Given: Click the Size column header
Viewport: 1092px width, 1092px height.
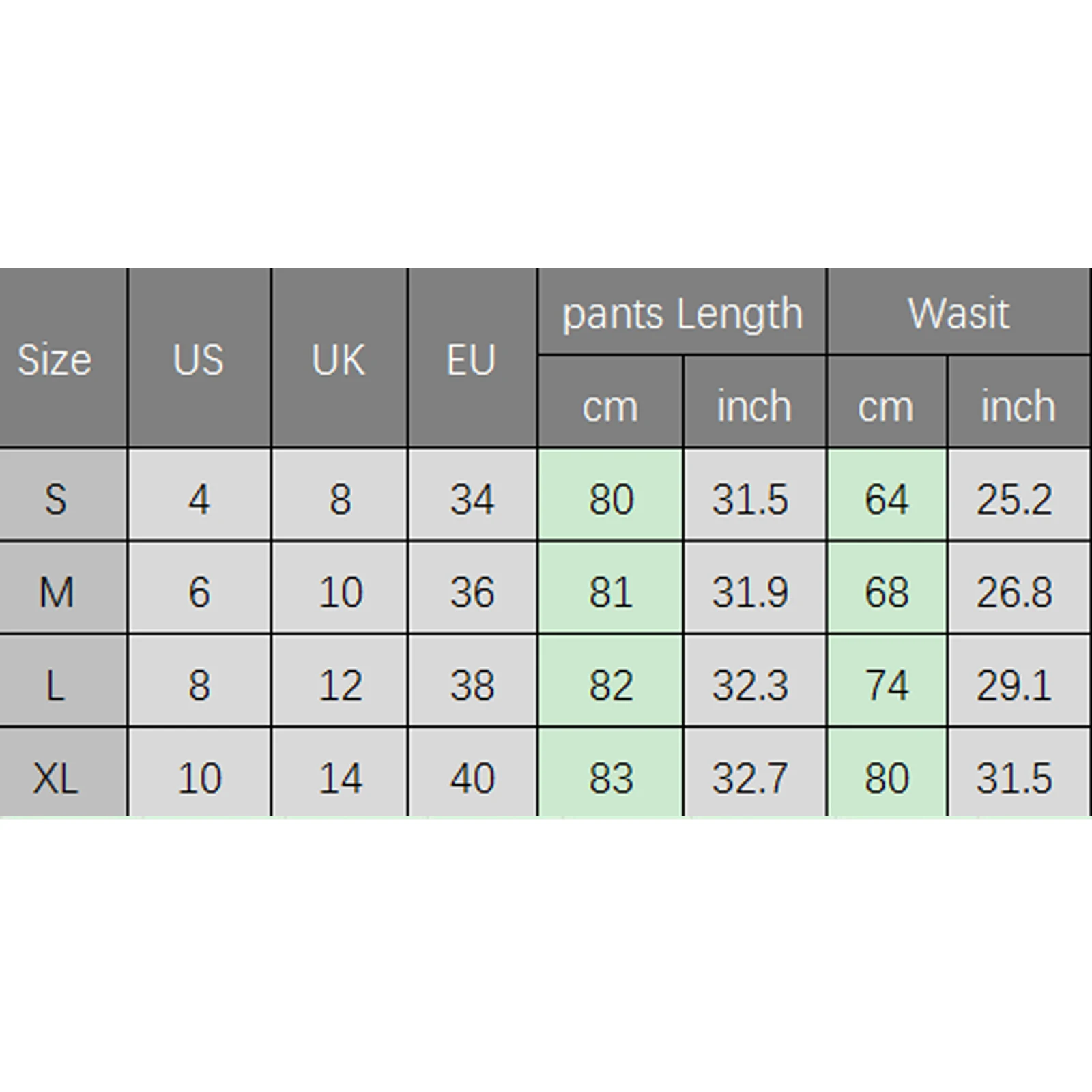Looking at the screenshot, I should click(x=63, y=358).
